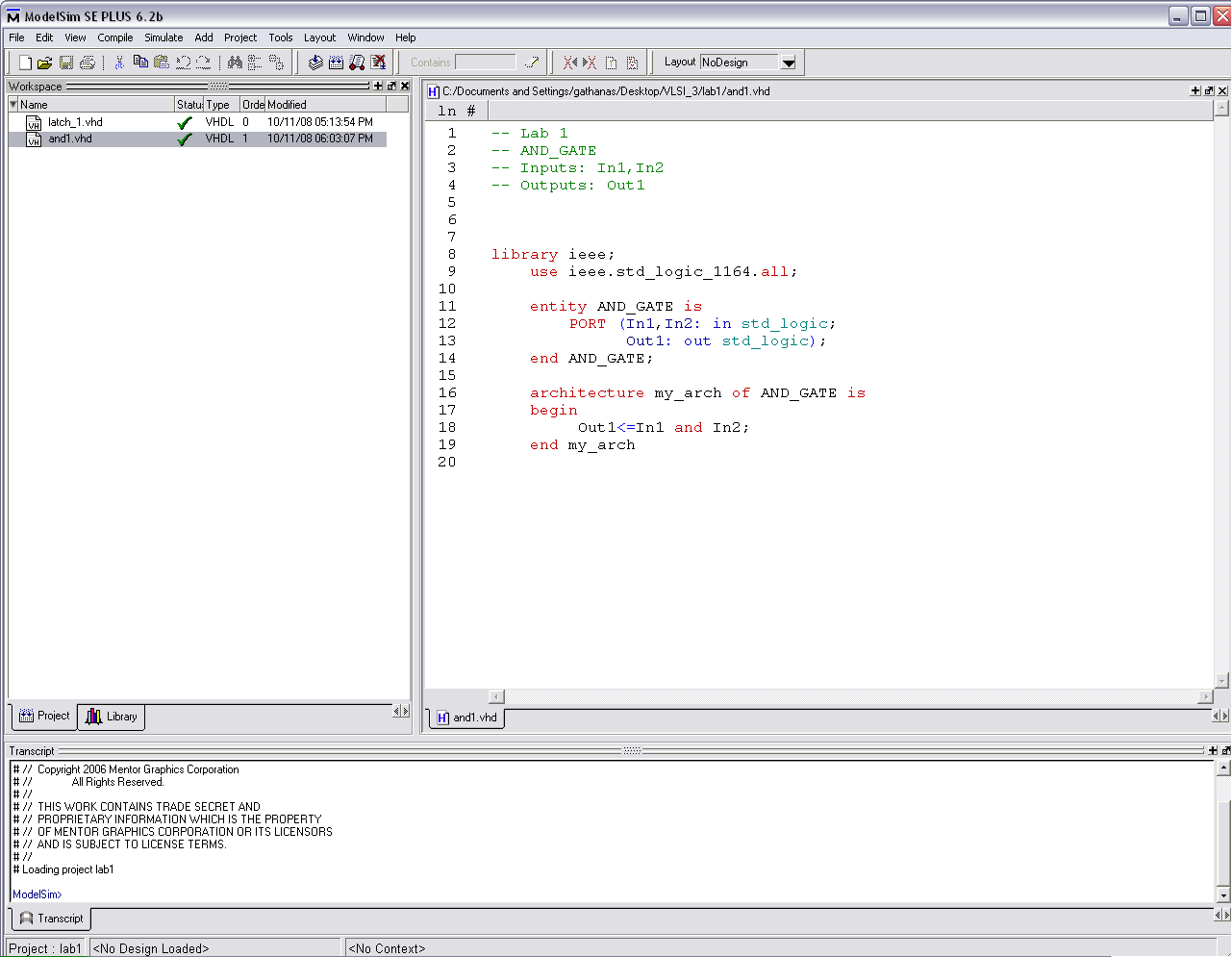Open the Project menu

pyautogui.click(x=240, y=38)
